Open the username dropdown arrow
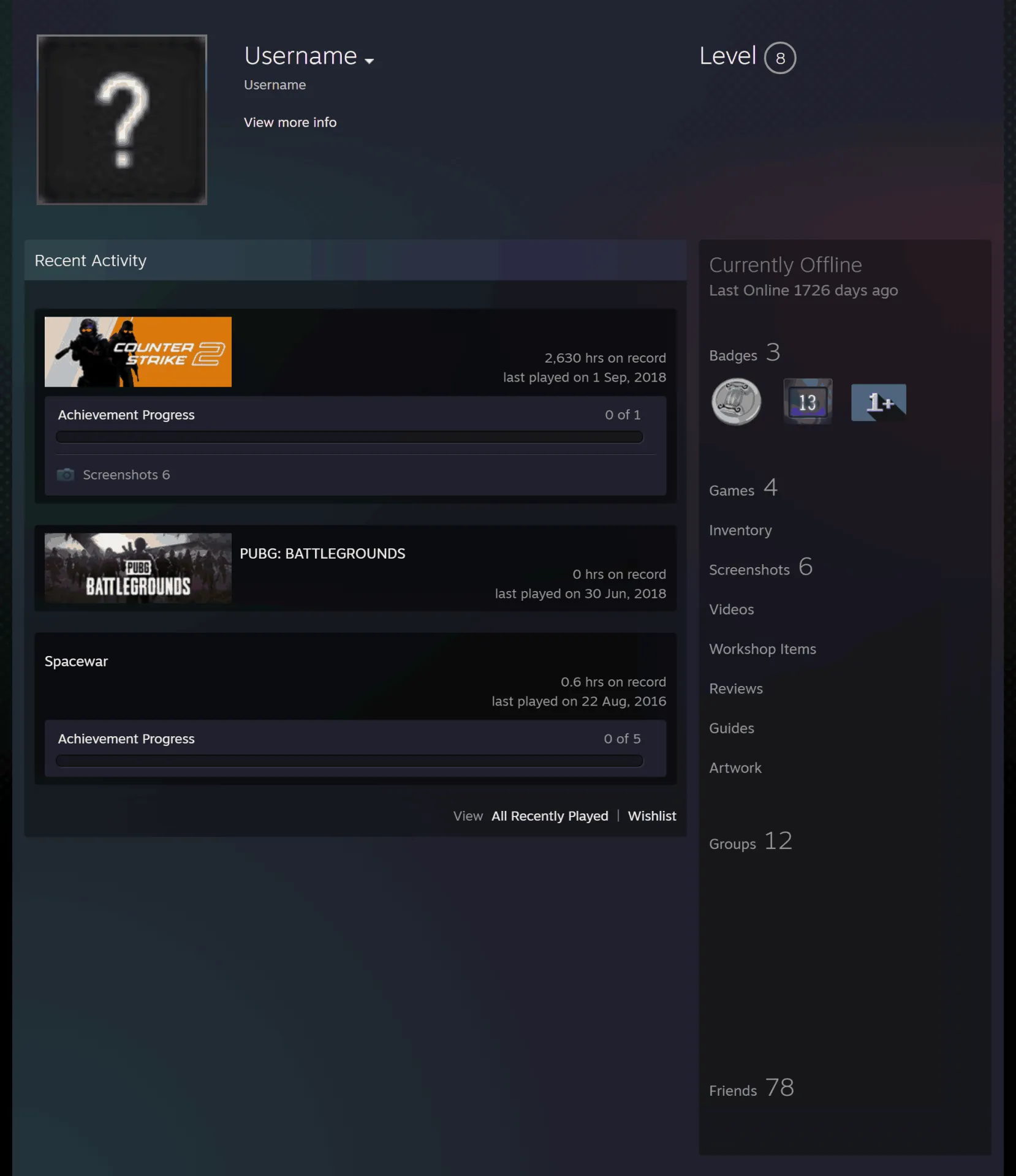 (369, 61)
